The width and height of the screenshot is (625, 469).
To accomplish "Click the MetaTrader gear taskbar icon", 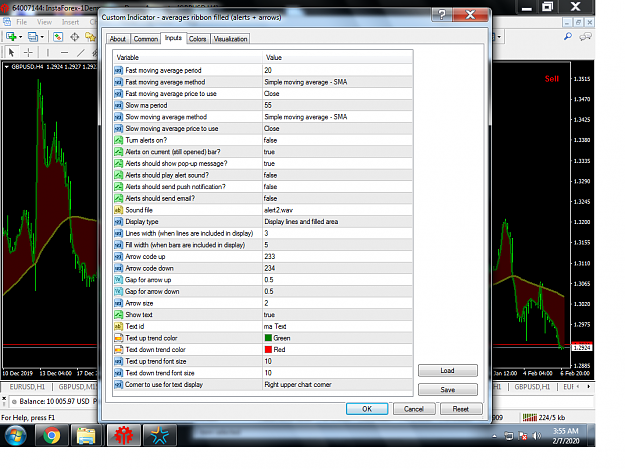I will click(x=124, y=435).
